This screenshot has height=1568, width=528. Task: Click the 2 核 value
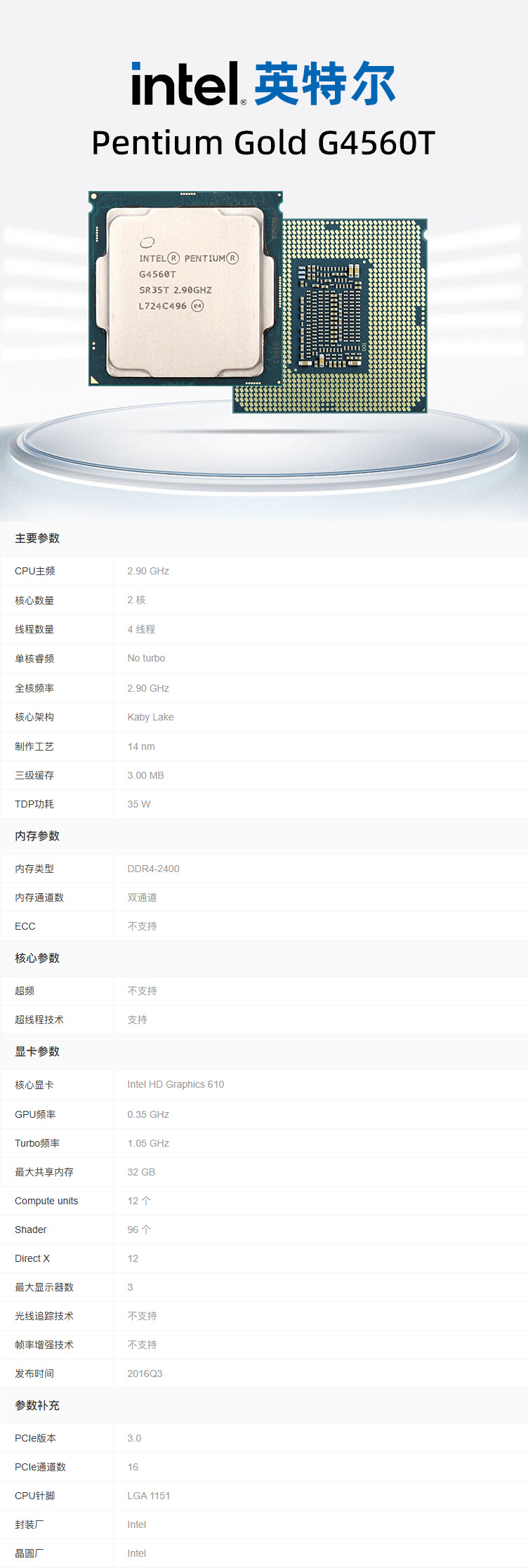(x=136, y=600)
